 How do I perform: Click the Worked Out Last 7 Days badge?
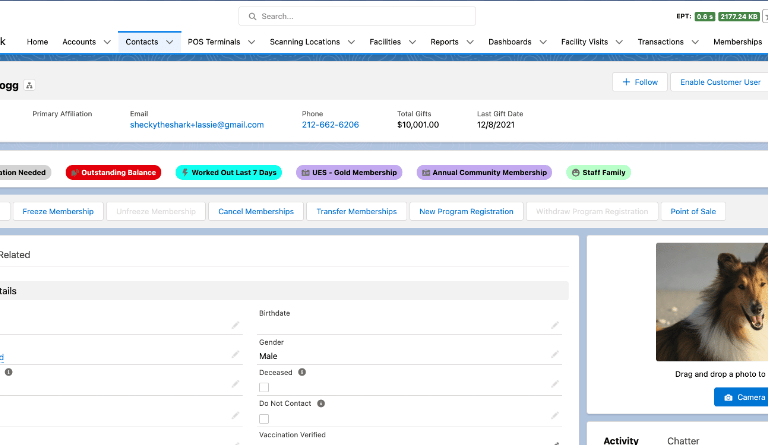229,172
